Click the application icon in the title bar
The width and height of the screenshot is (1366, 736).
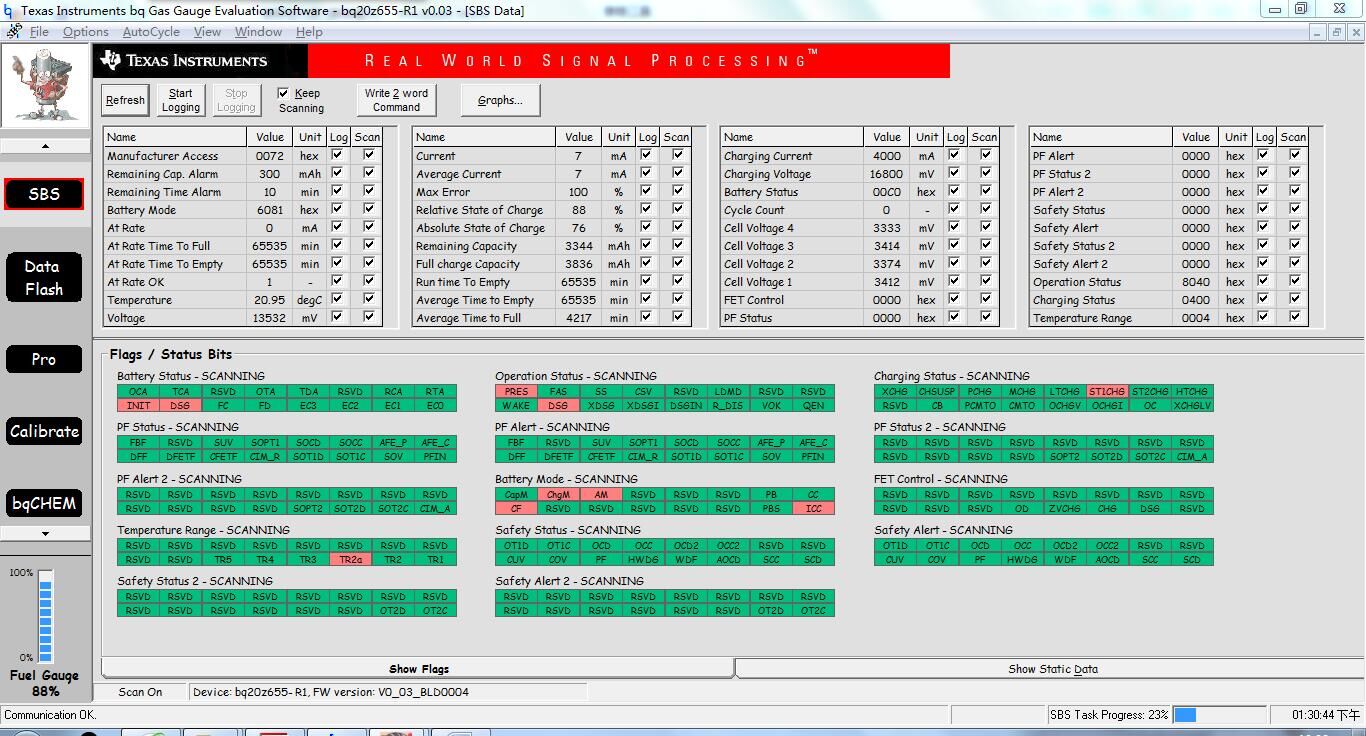(9, 10)
